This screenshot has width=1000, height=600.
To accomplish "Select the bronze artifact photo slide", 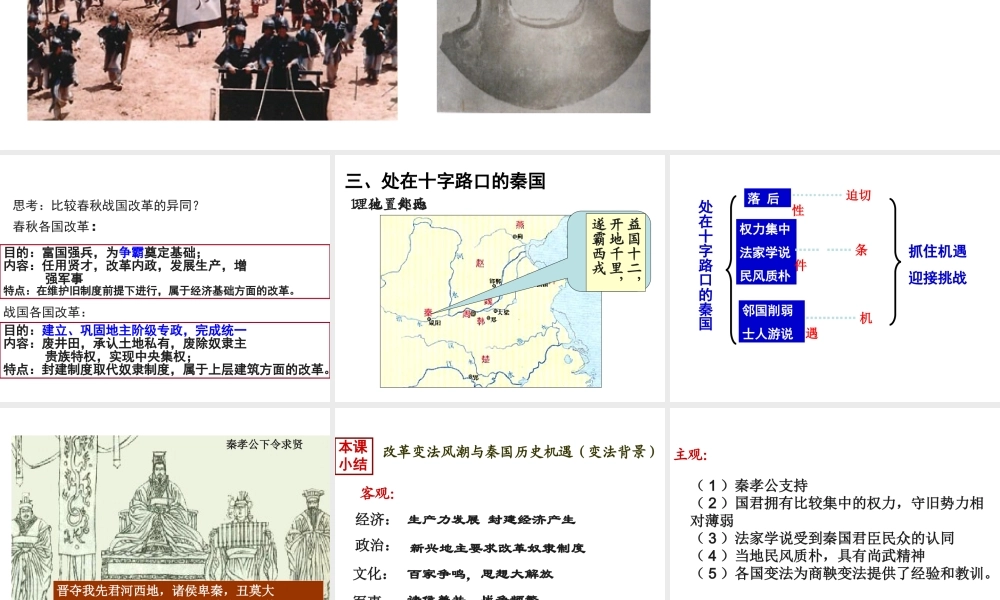I will click(x=543, y=56).
